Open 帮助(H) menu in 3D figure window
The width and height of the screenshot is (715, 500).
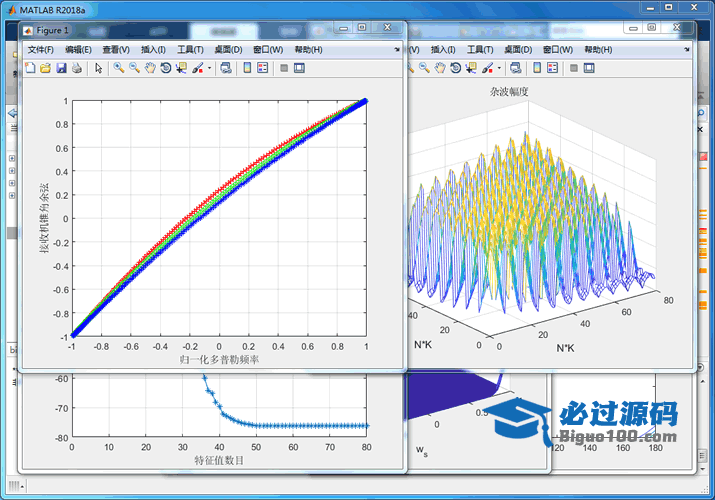[x=598, y=50]
